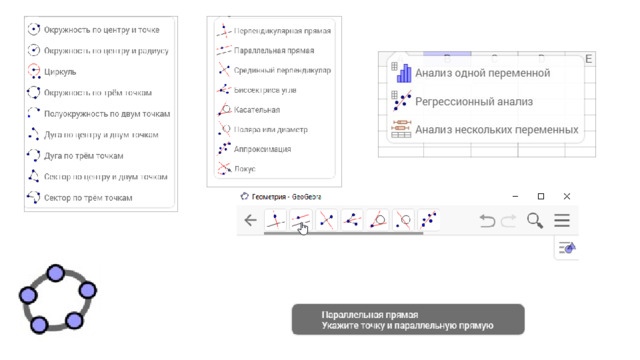This screenshot has height=360, width=640.
Task: Select the Perpendicular line tool in toolbar
Action: click(x=276, y=220)
